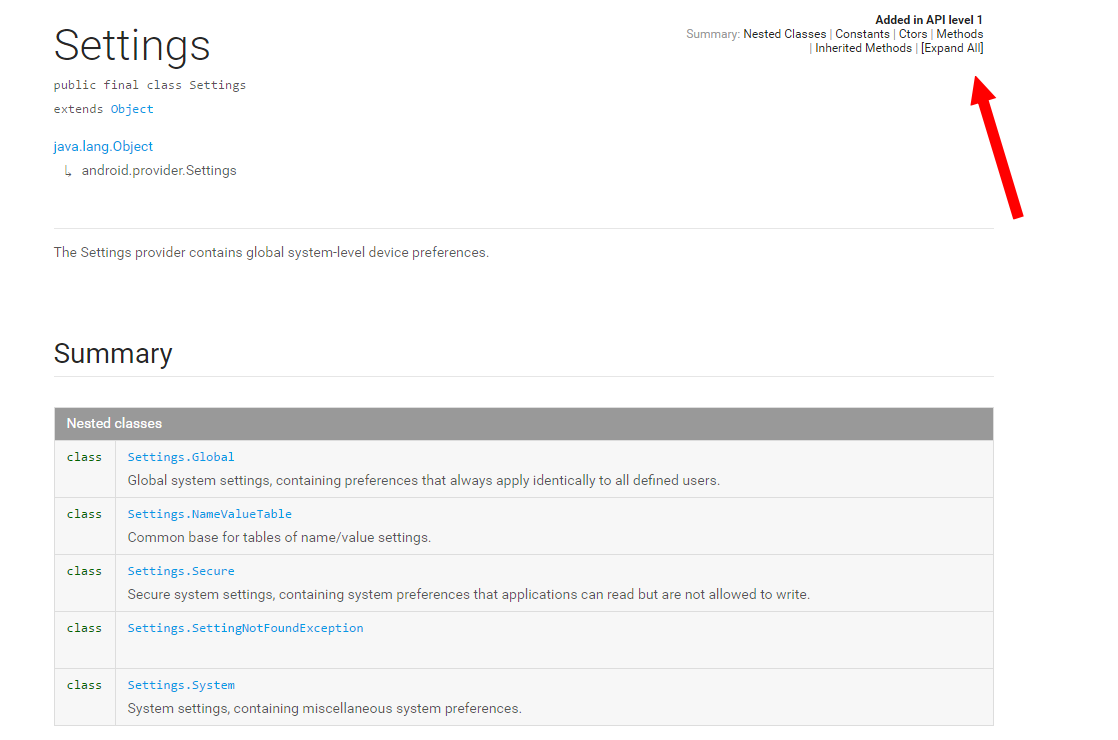Open the Settings.Global class link
Image resolution: width=1118 pixels, height=740 pixels.
tap(181, 457)
